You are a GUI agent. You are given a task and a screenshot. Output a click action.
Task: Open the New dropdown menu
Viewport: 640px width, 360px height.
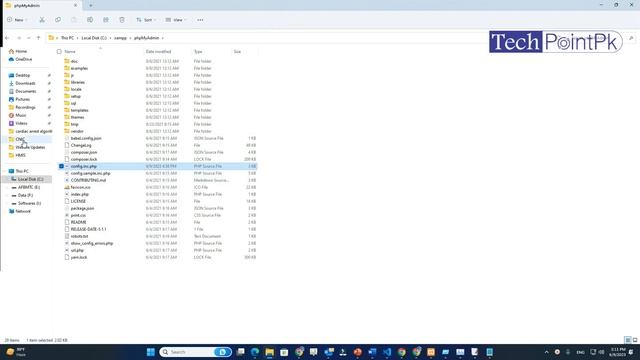coord(17,20)
